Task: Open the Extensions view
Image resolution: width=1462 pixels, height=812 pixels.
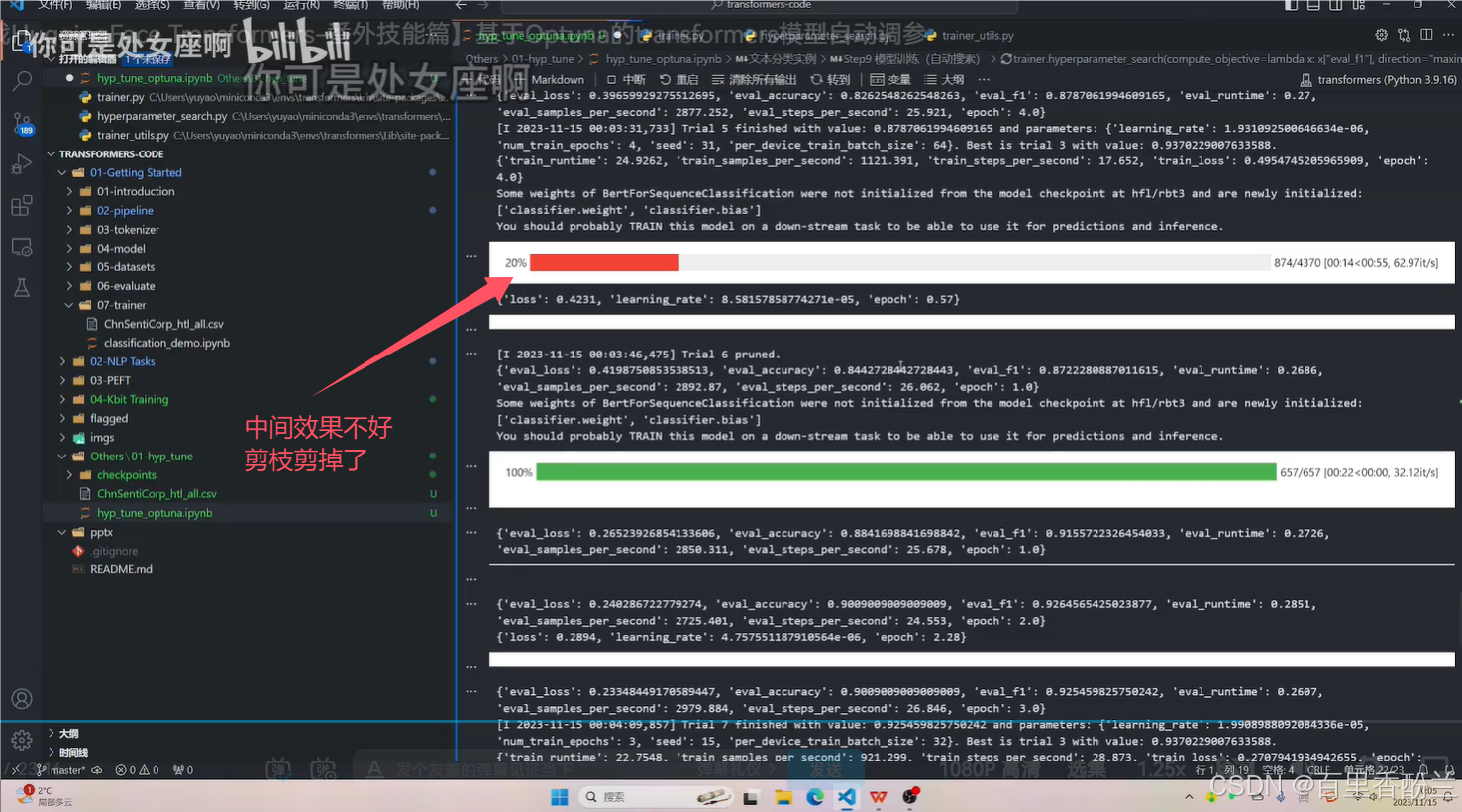Action: (x=22, y=206)
